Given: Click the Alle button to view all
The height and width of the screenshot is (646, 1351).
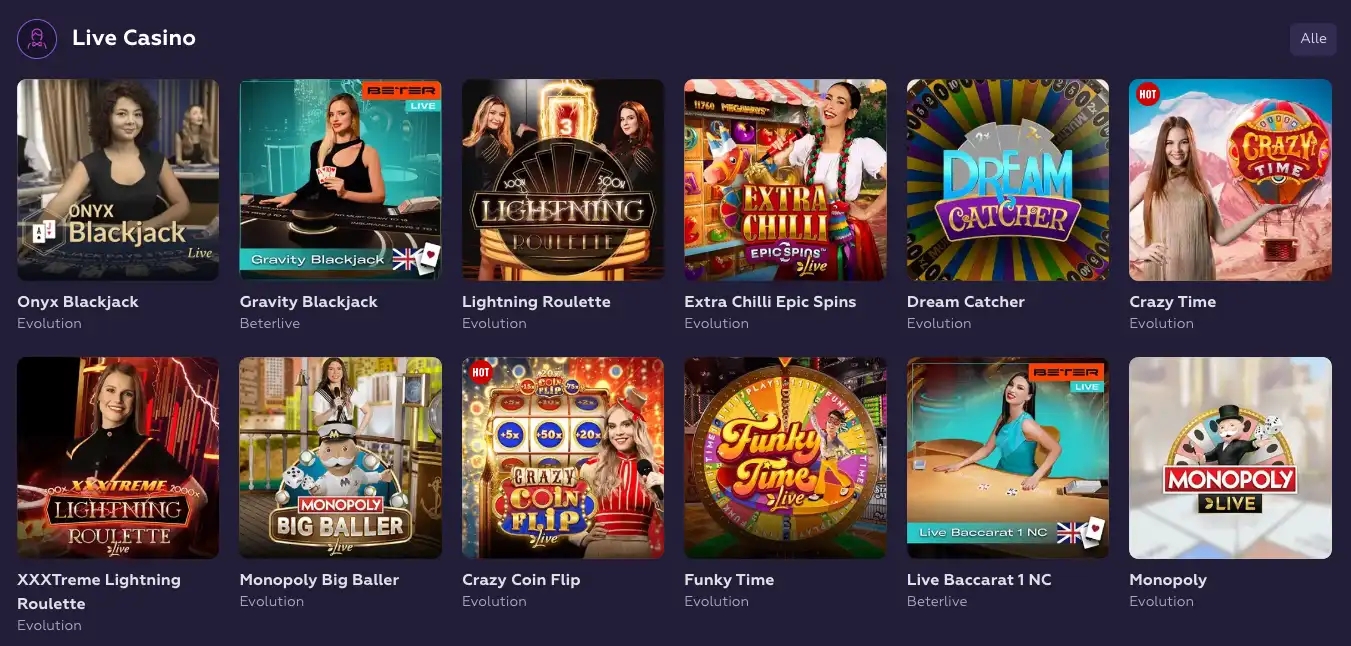Looking at the screenshot, I should (1313, 39).
